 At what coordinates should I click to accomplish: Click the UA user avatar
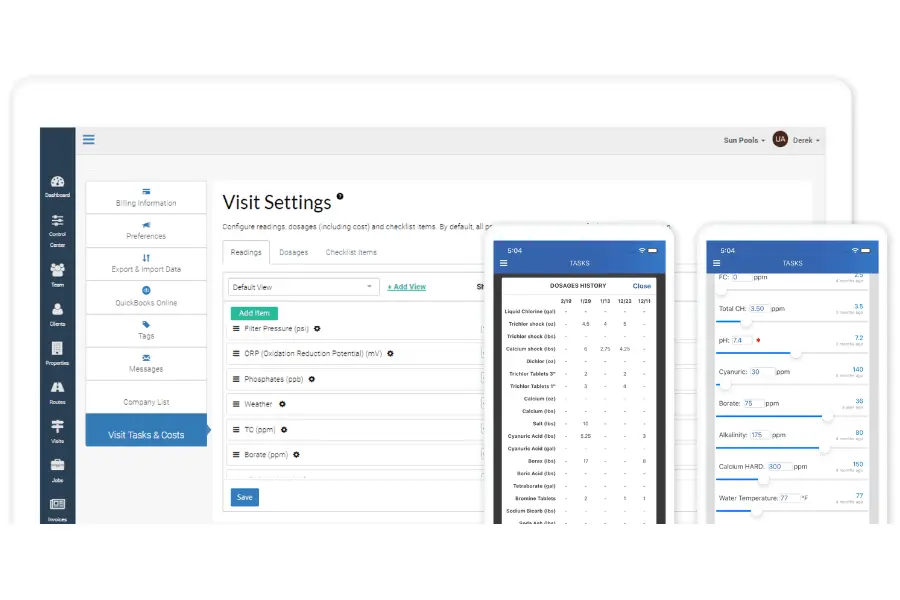pos(780,139)
